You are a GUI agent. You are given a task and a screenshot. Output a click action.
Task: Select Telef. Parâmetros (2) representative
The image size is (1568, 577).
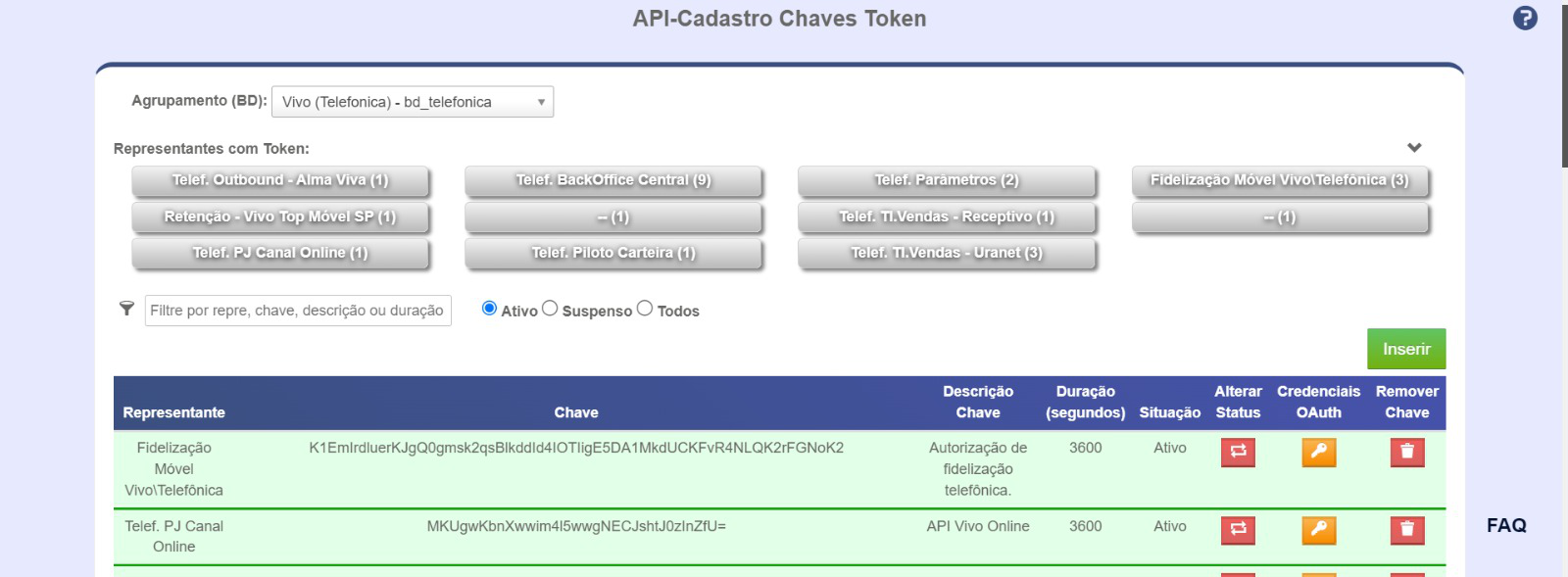pos(947,180)
